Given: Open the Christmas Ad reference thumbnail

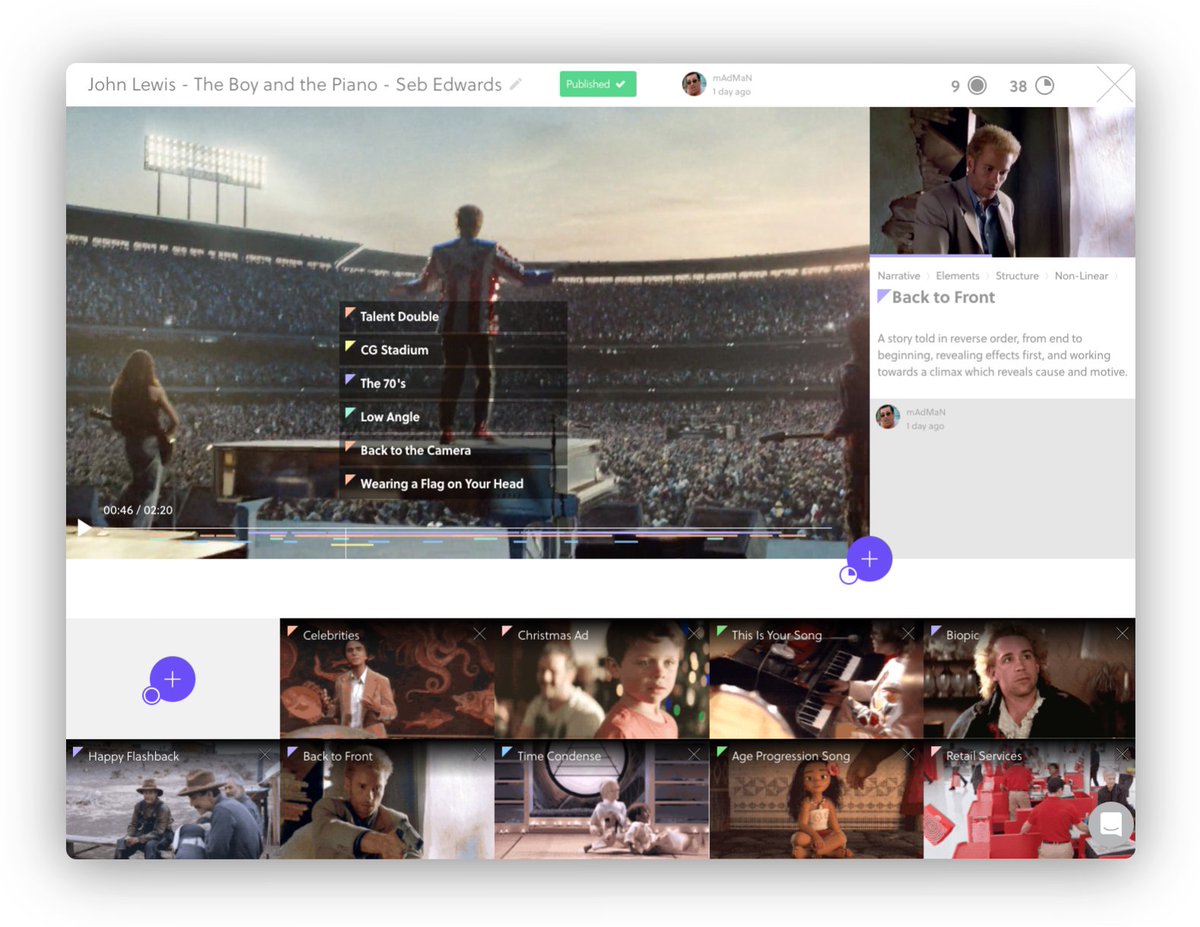Looking at the screenshot, I should tap(602, 679).
